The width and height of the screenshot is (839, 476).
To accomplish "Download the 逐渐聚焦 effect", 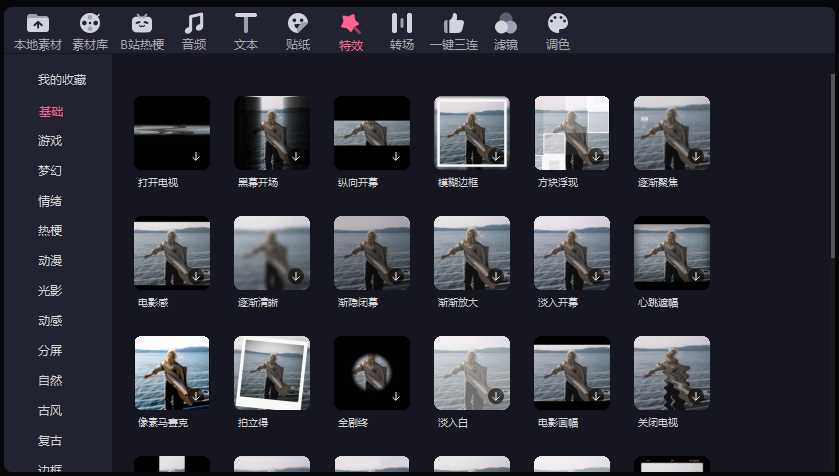I will click(696, 156).
